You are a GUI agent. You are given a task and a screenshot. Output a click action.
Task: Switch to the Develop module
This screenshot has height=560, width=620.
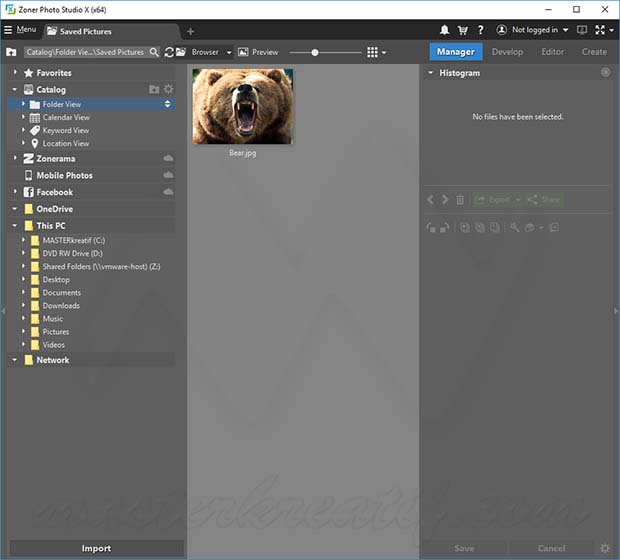[507, 52]
